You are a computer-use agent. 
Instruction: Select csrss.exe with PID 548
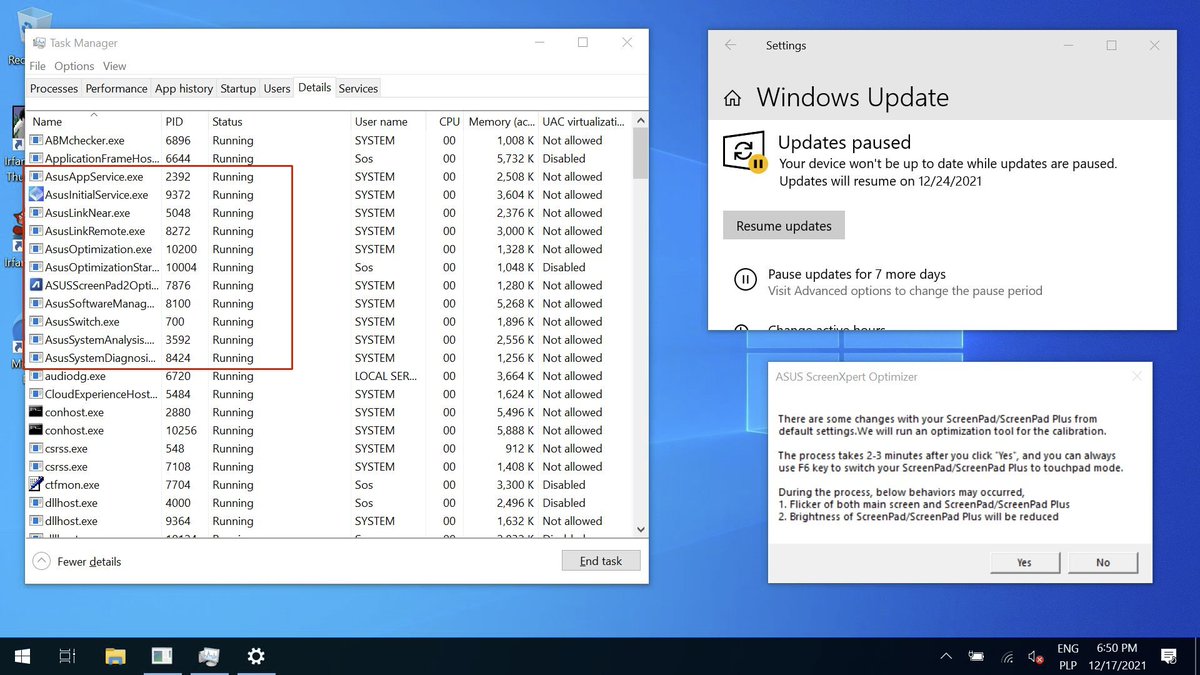coord(329,449)
